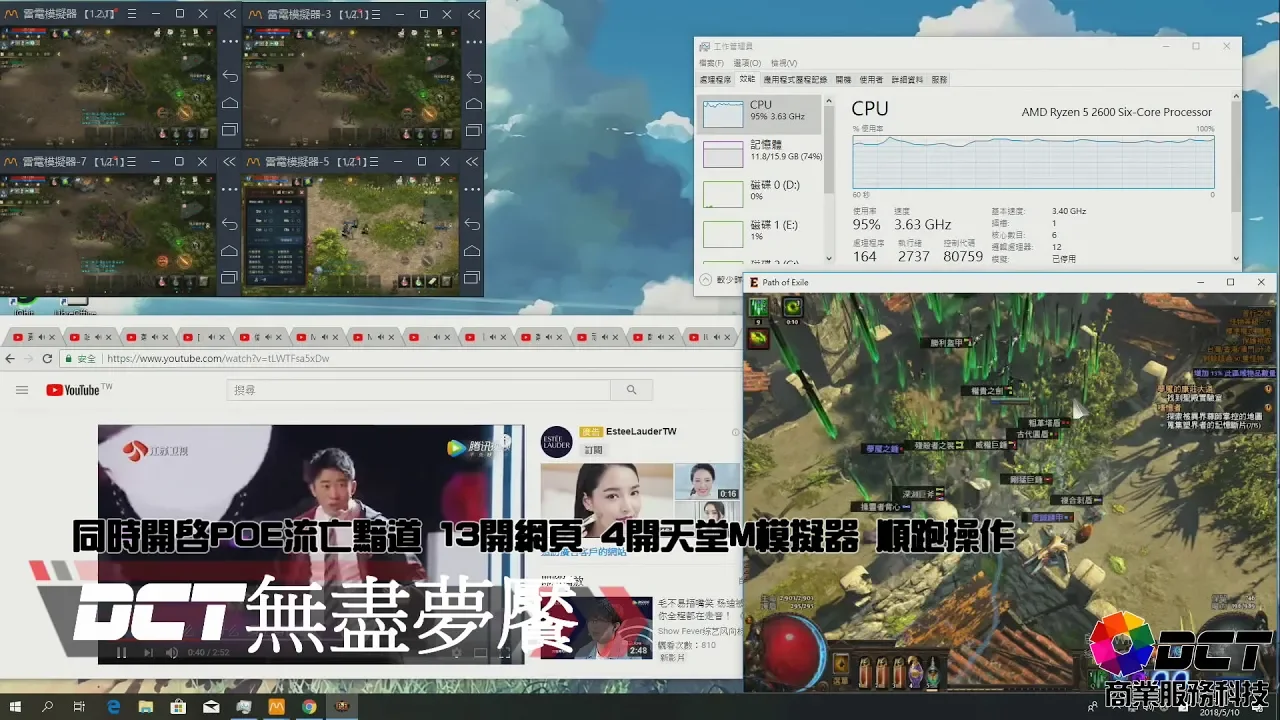Launch Microsoft Edge from the taskbar
1280x720 pixels.
click(113, 706)
